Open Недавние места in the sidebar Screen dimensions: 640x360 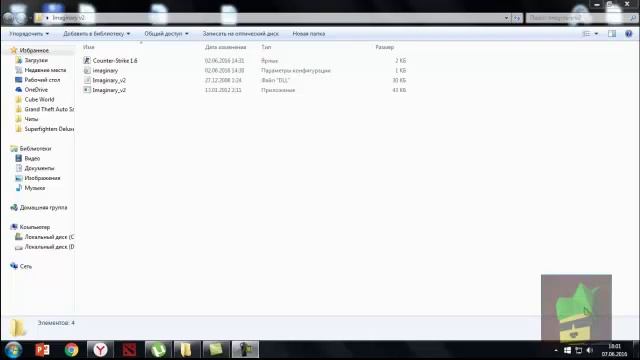[45, 70]
